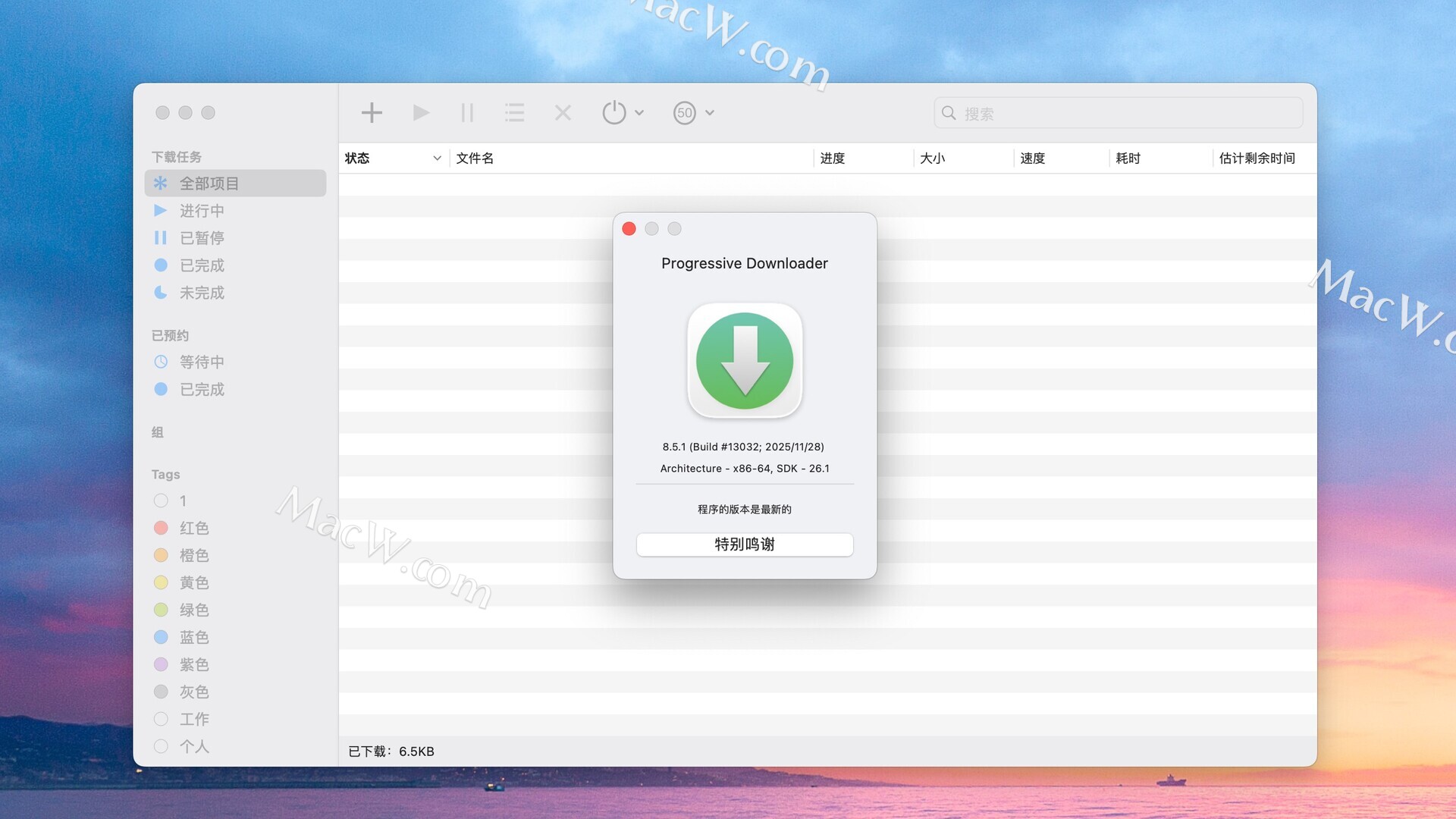Click the 文件名 column header
Image resolution: width=1456 pixels, height=819 pixels.
tap(475, 158)
